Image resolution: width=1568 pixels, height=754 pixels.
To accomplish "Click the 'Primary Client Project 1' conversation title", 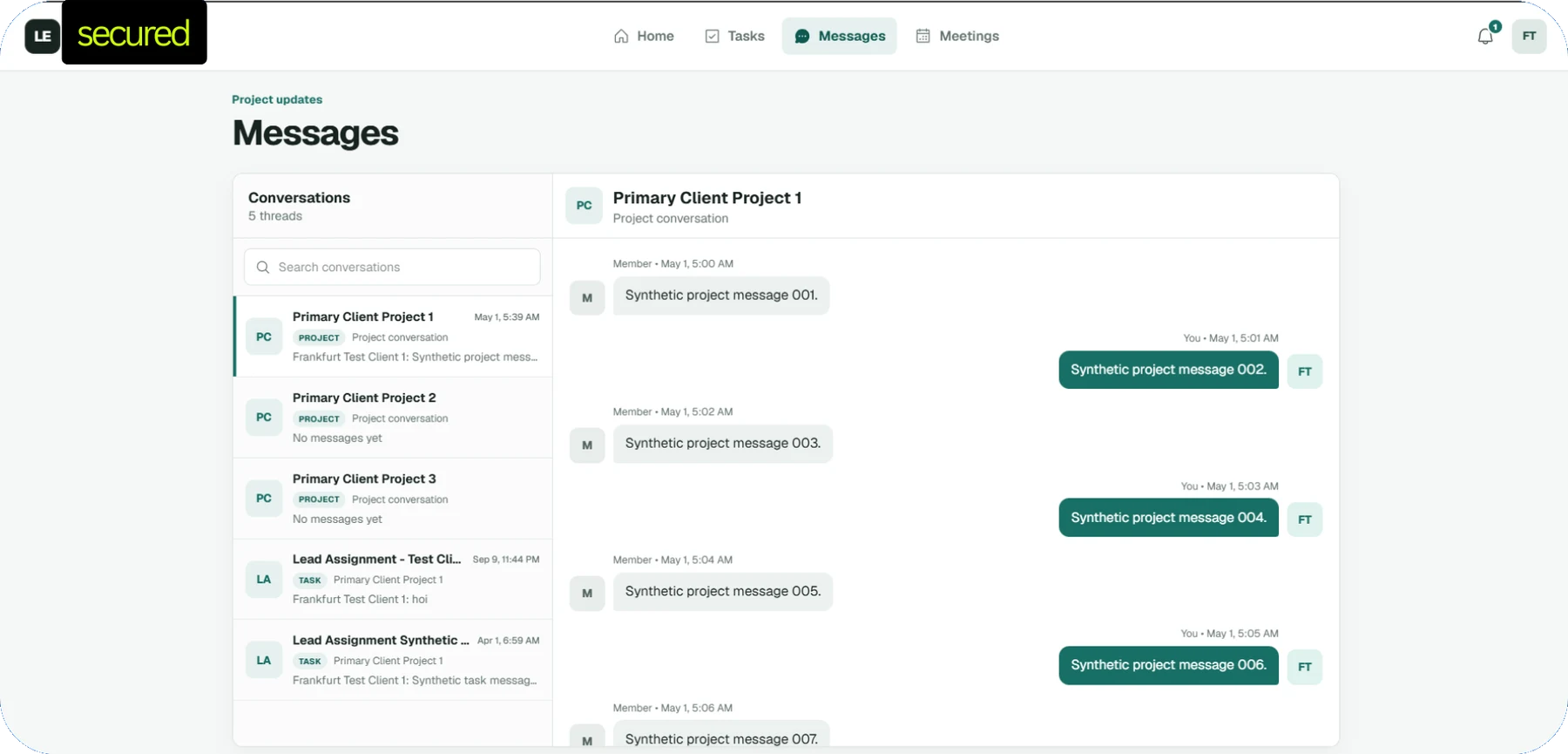I will (706, 198).
